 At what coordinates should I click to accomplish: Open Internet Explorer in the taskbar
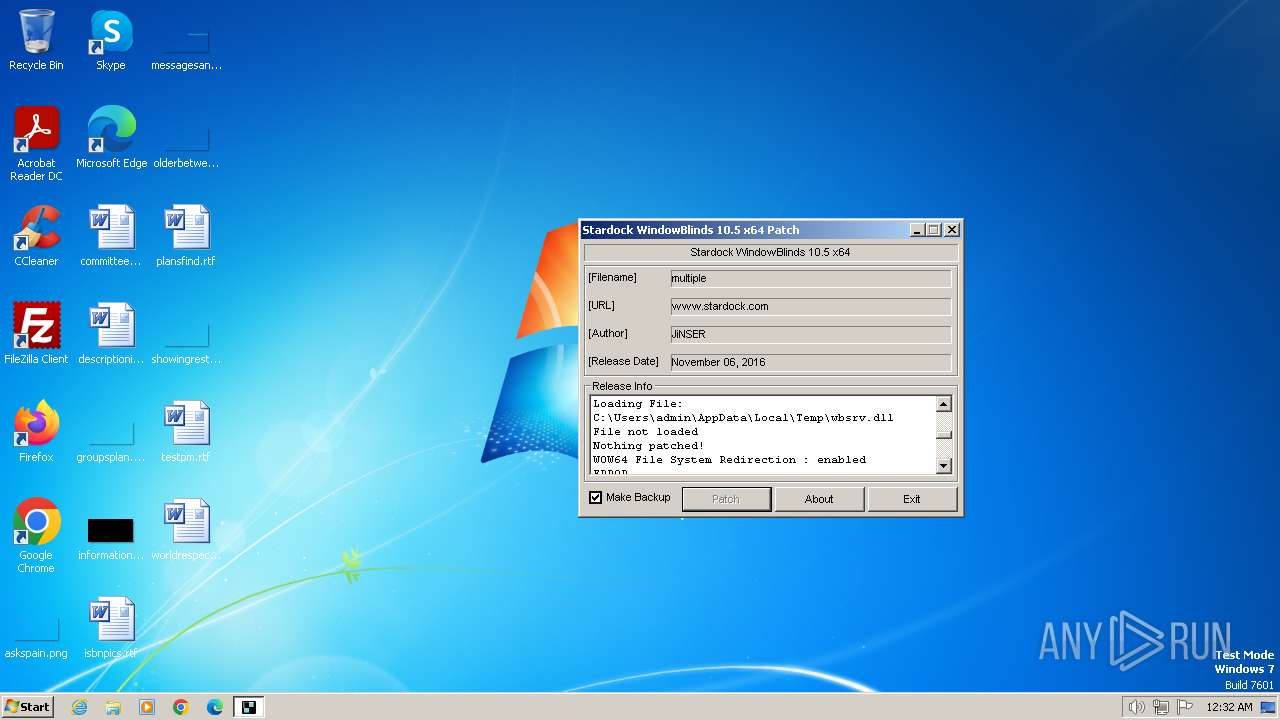pyautogui.click(x=79, y=707)
